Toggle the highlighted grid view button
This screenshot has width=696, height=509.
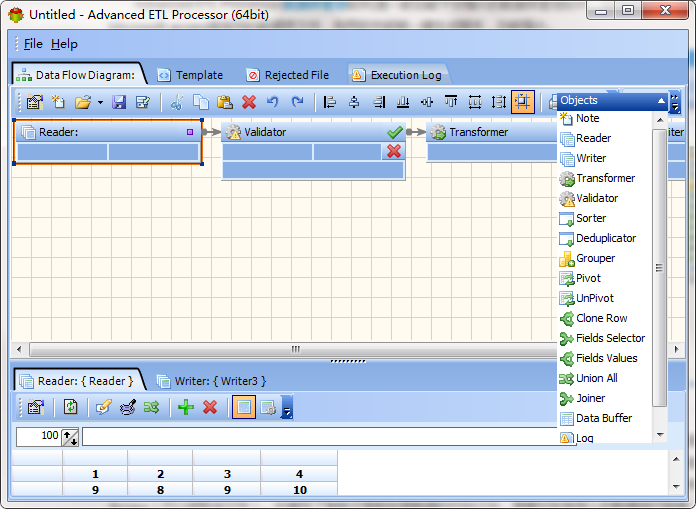click(244, 407)
